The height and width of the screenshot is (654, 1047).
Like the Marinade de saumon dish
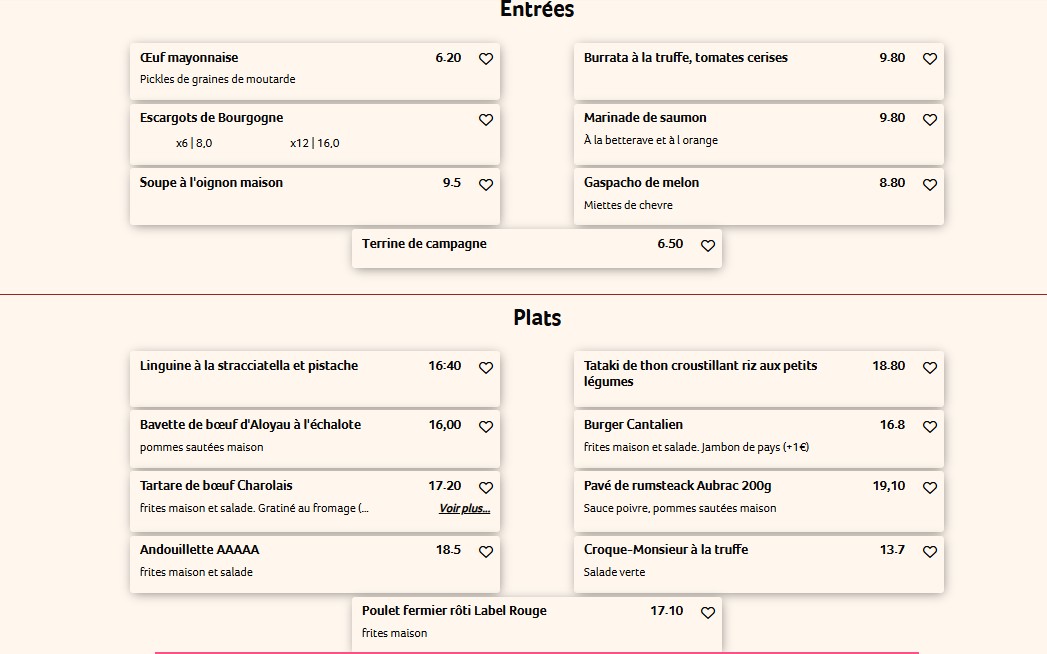point(929,120)
